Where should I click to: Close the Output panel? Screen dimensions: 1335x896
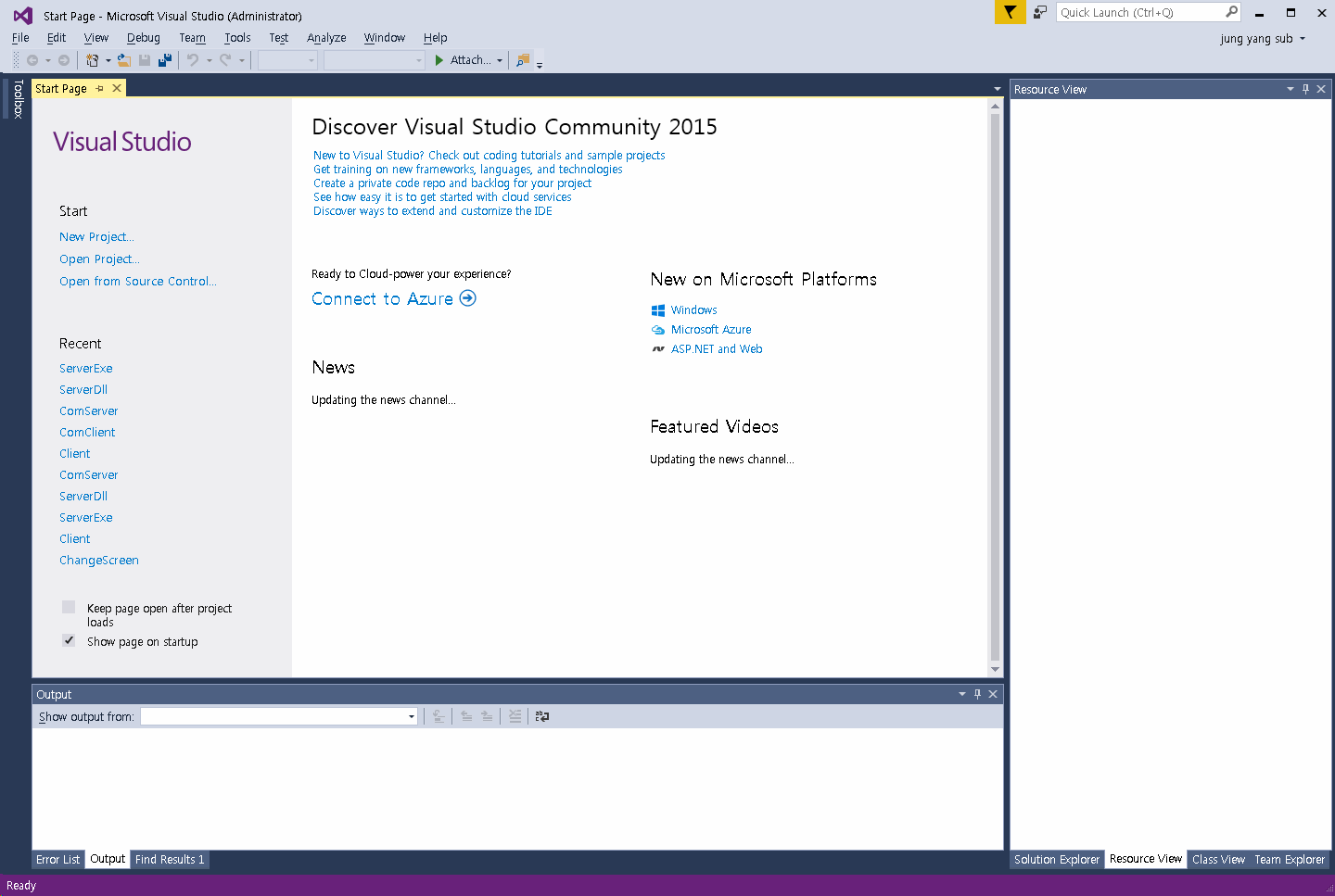coord(993,694)
